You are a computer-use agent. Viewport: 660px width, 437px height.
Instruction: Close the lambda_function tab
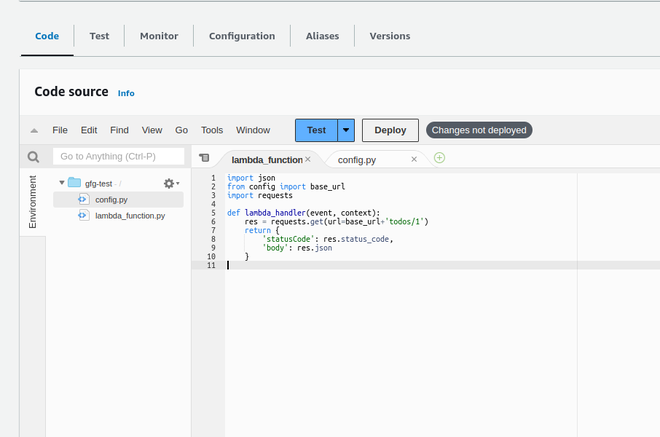tap(308, 159)
